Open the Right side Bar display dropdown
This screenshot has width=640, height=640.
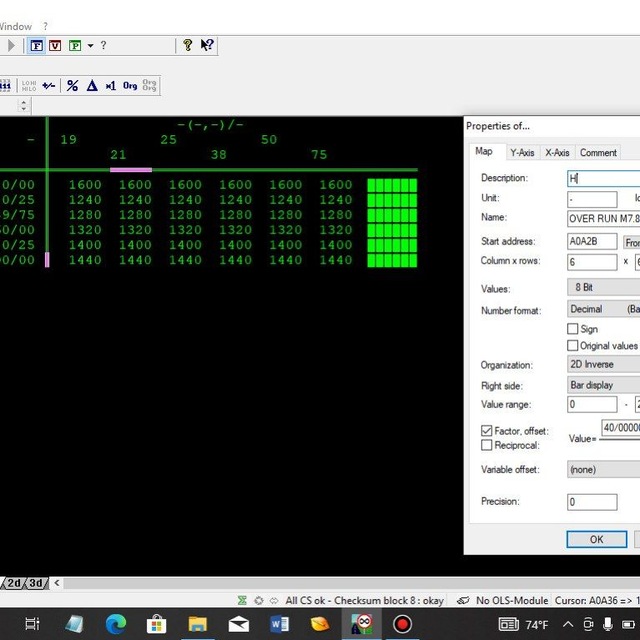pyautogui.click(x=603, y=385)
